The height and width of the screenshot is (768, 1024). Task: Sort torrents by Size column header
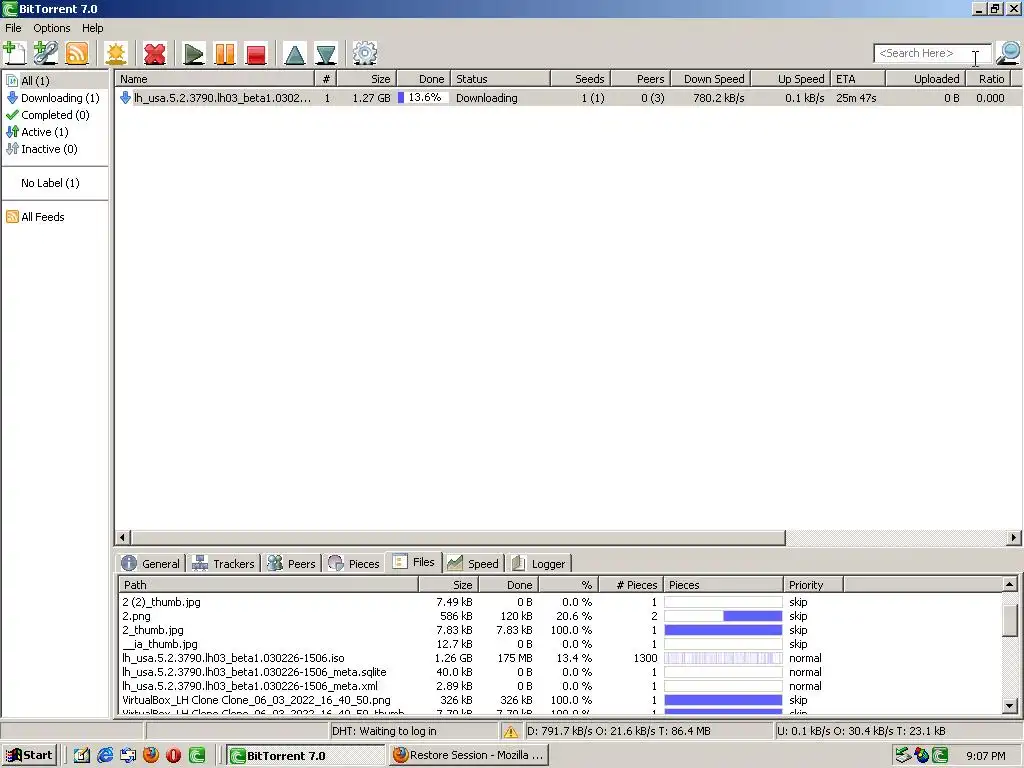(366, 79)
